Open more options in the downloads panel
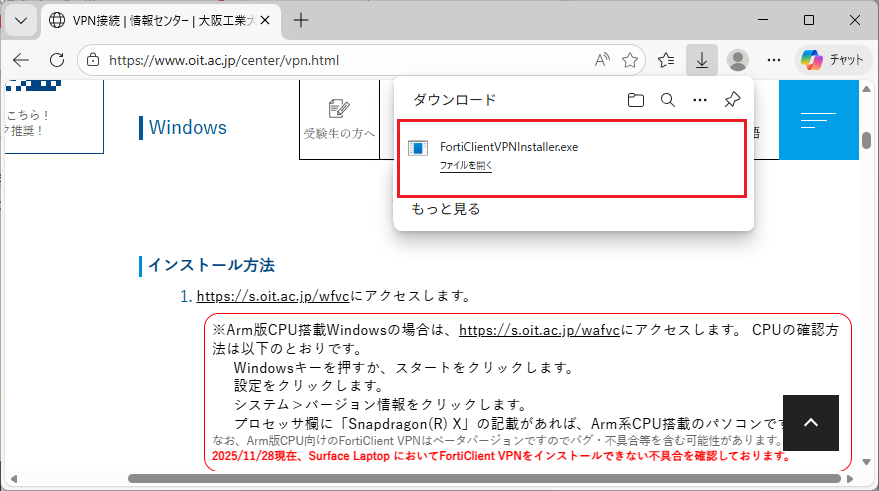 click(700, 100)
